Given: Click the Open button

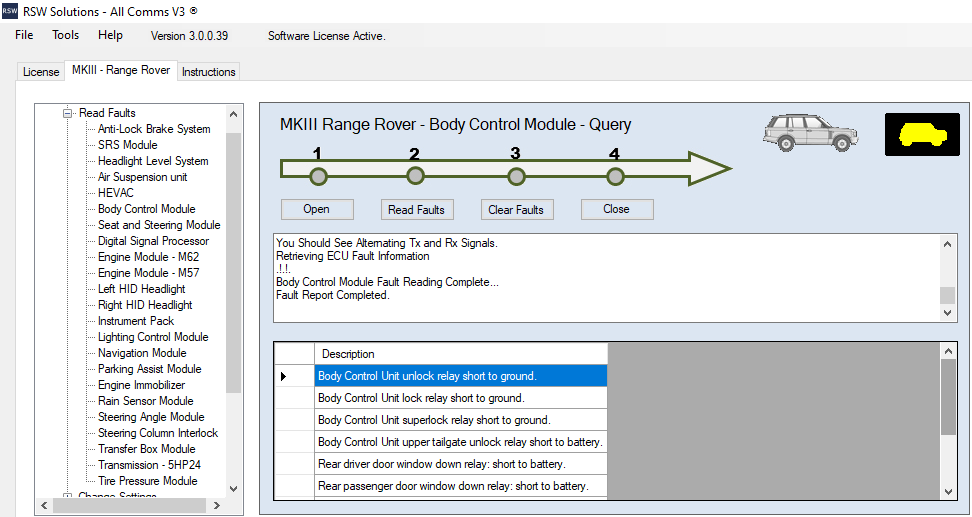Looking at the screenshot, I should pyautogui.click(x=317, y=210).
